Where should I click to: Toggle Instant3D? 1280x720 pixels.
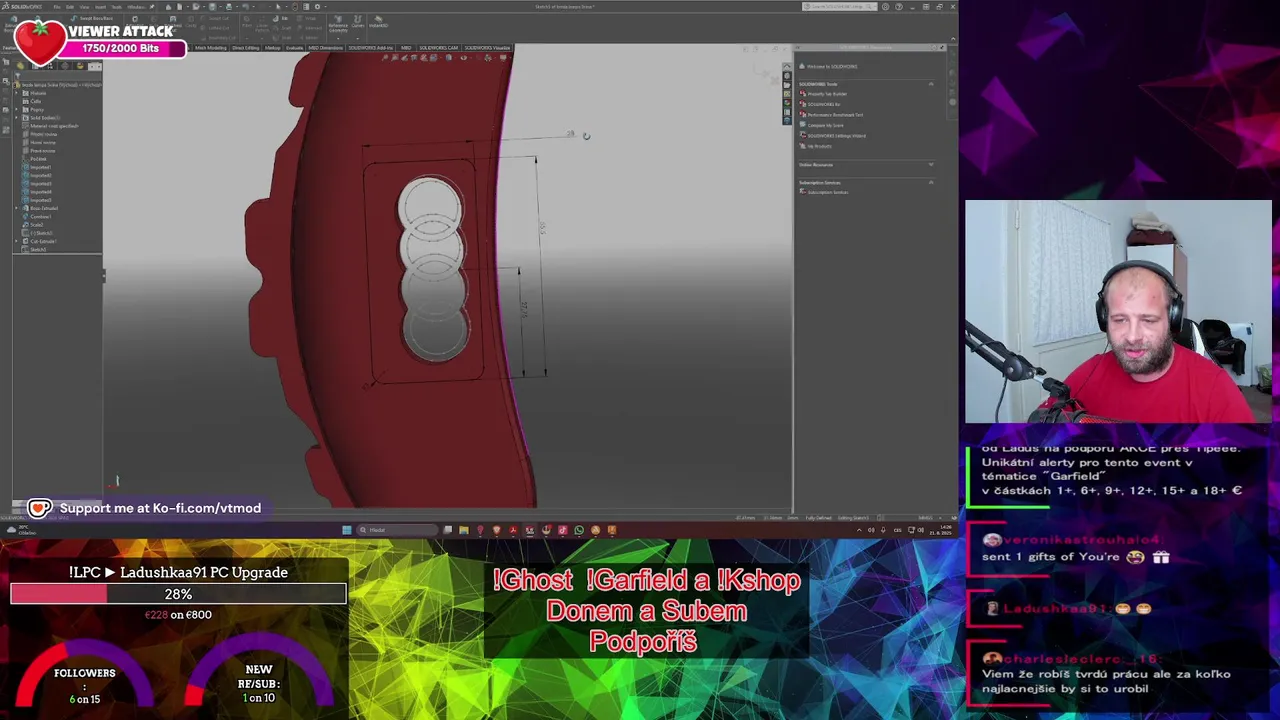click(378, 22)
